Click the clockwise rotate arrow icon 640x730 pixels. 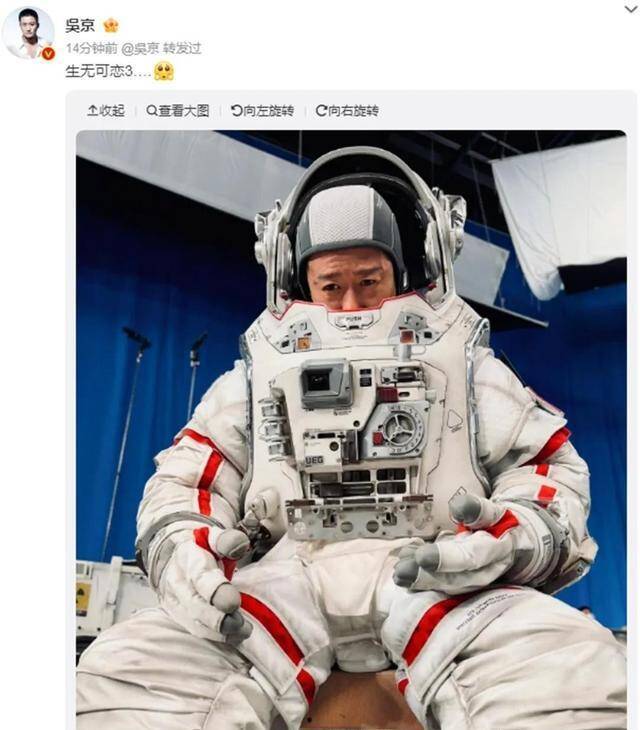(x=321, y=111)
